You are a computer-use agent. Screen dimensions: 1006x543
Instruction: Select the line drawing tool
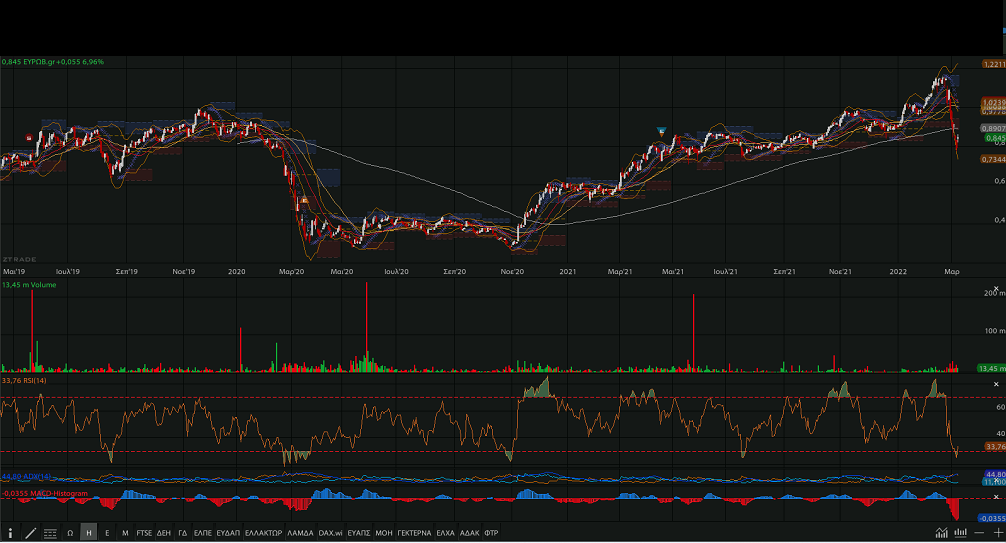(x=30, y=533)
